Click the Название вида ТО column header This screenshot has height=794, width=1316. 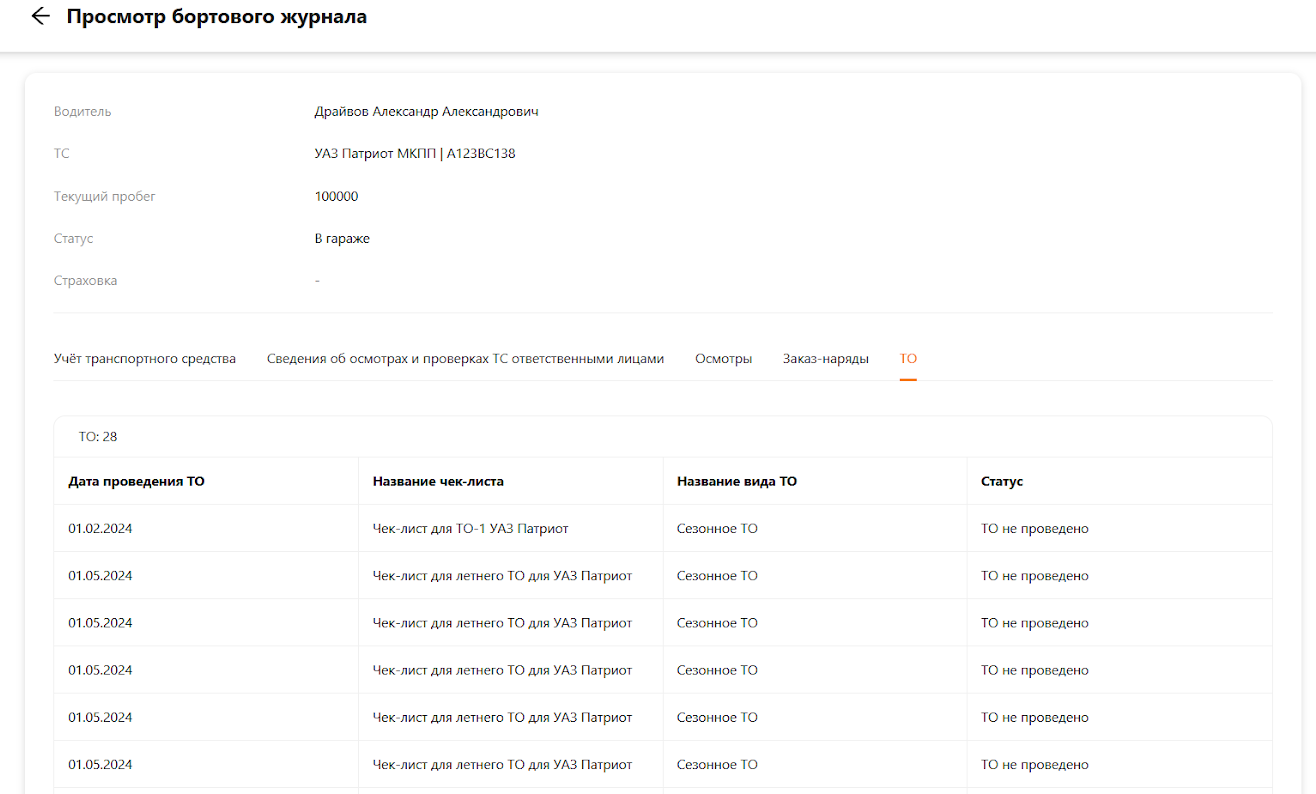[x=736, y=482]
